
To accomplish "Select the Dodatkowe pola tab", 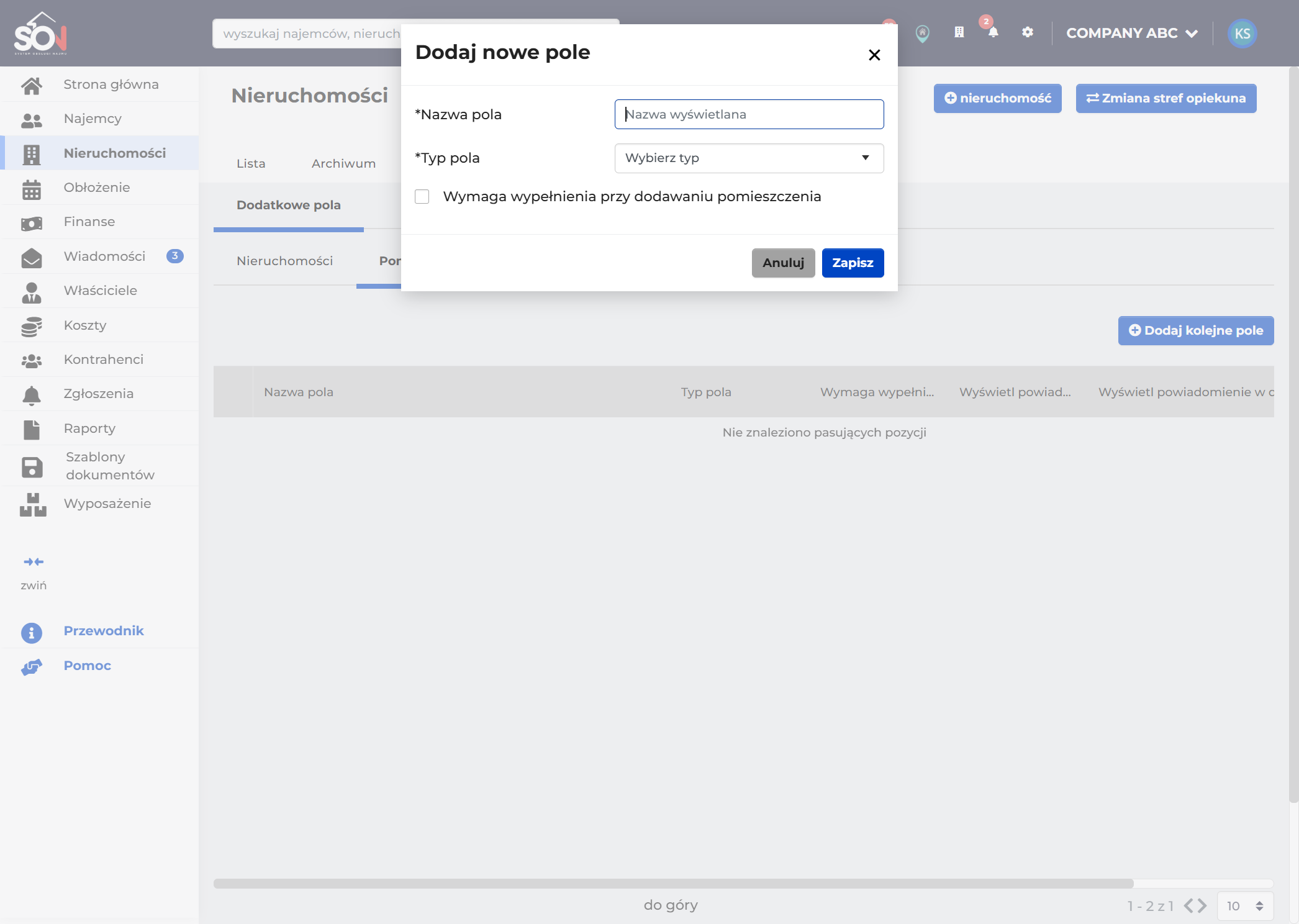I will click(x=289, y=206).
